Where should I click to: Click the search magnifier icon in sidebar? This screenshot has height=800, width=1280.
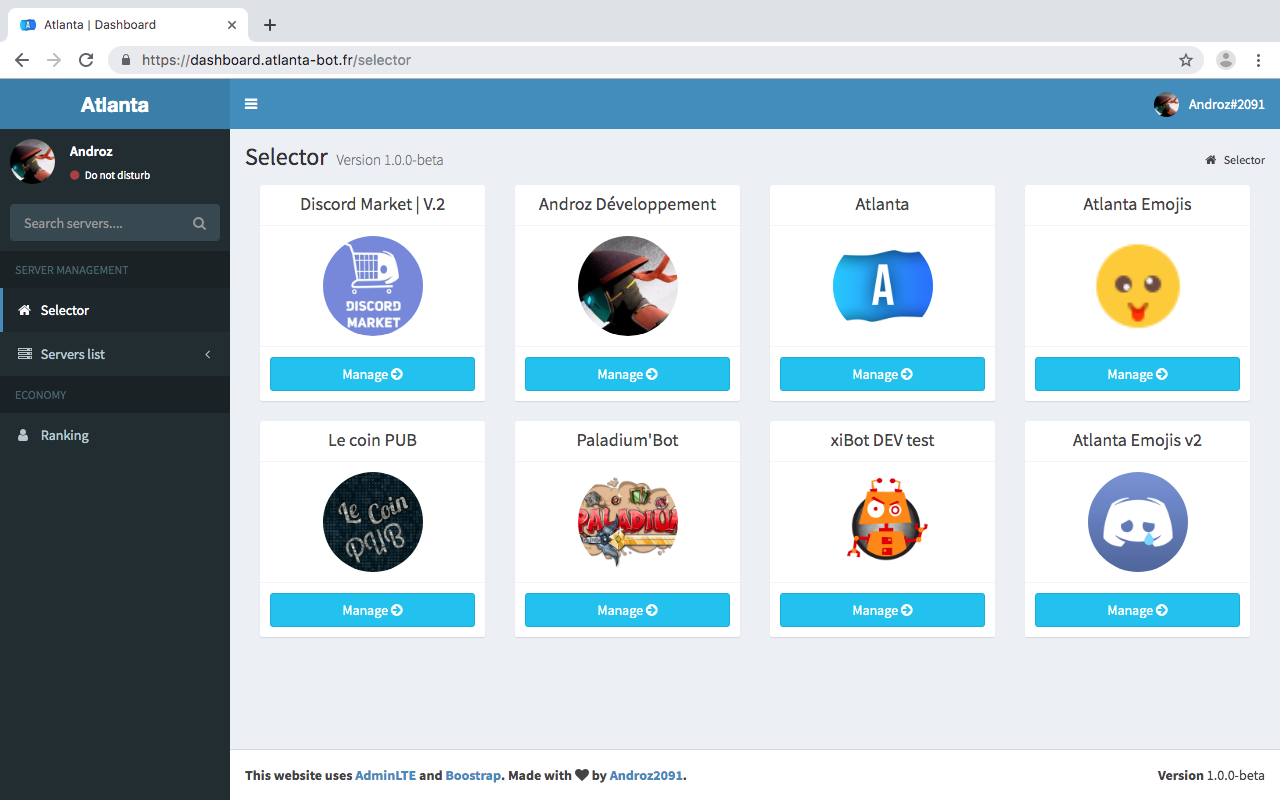199,223
